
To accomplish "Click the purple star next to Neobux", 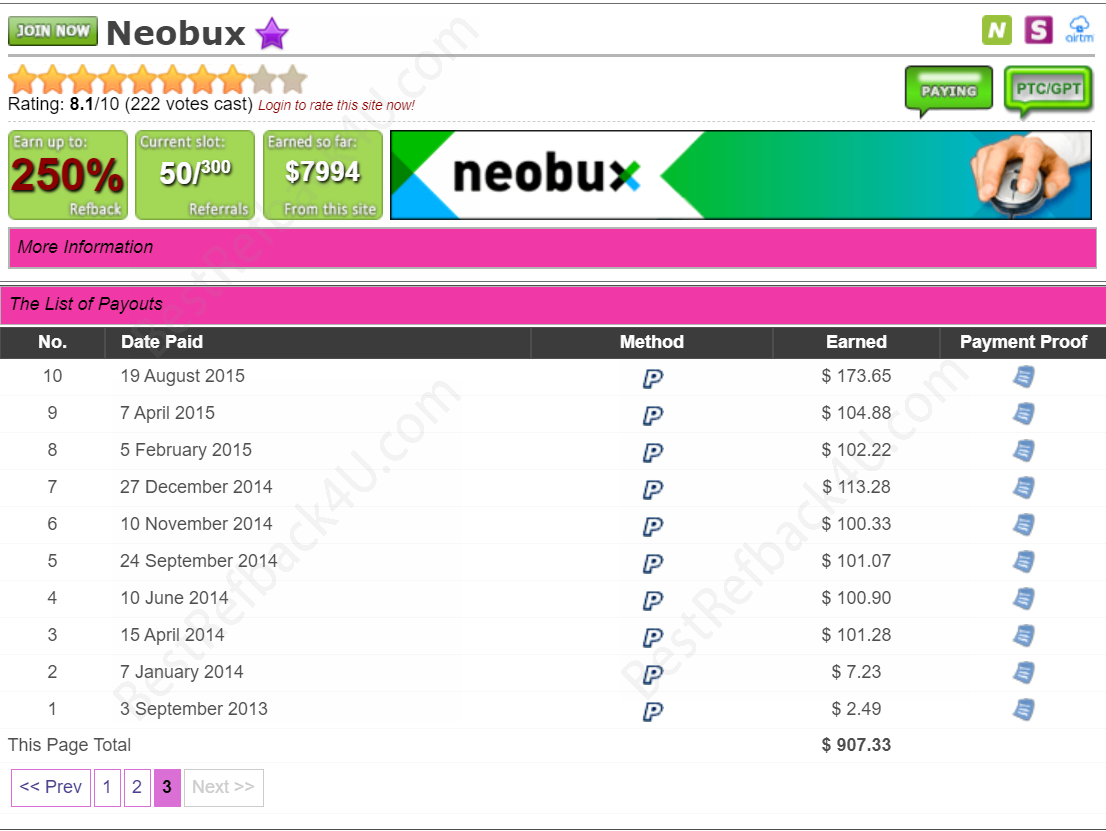I will pos(272,33).
